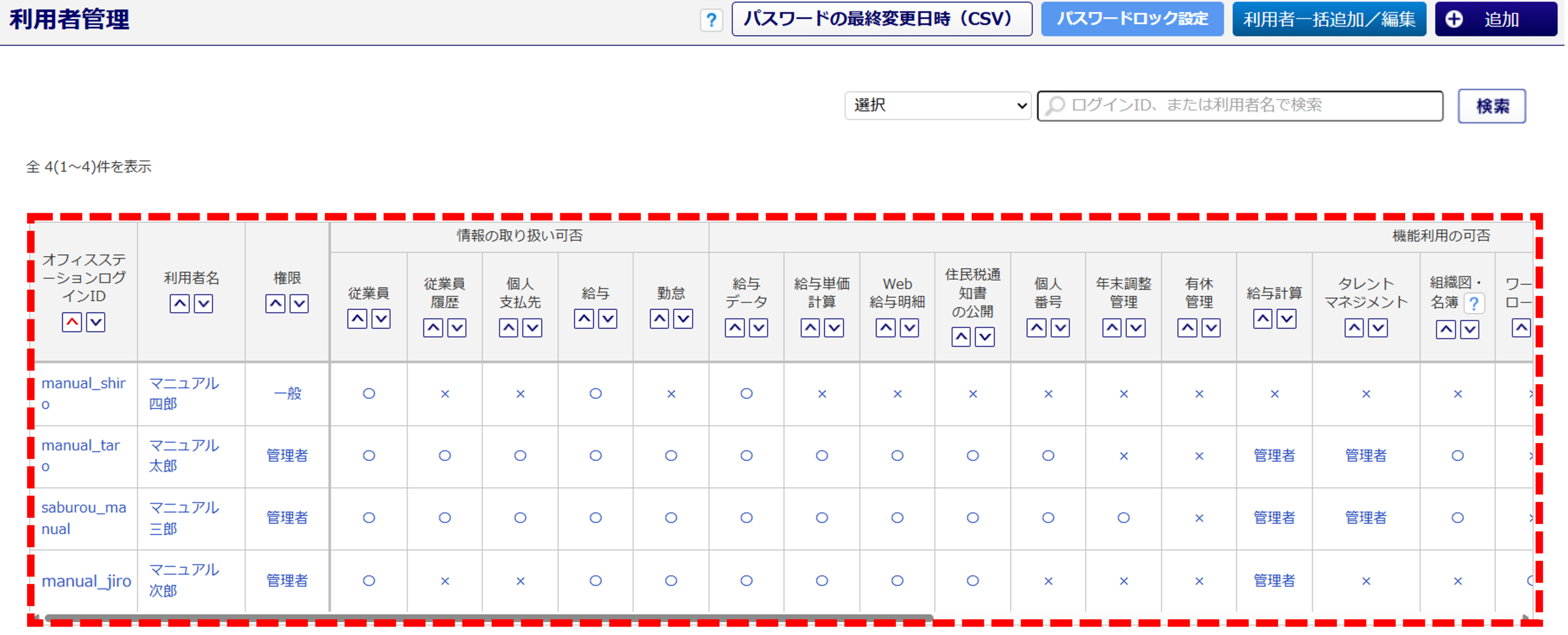Viewport: 1568px width, 635px height.
Task: Sort 年末調整管理 column descending
Action: coord(1136,328)
